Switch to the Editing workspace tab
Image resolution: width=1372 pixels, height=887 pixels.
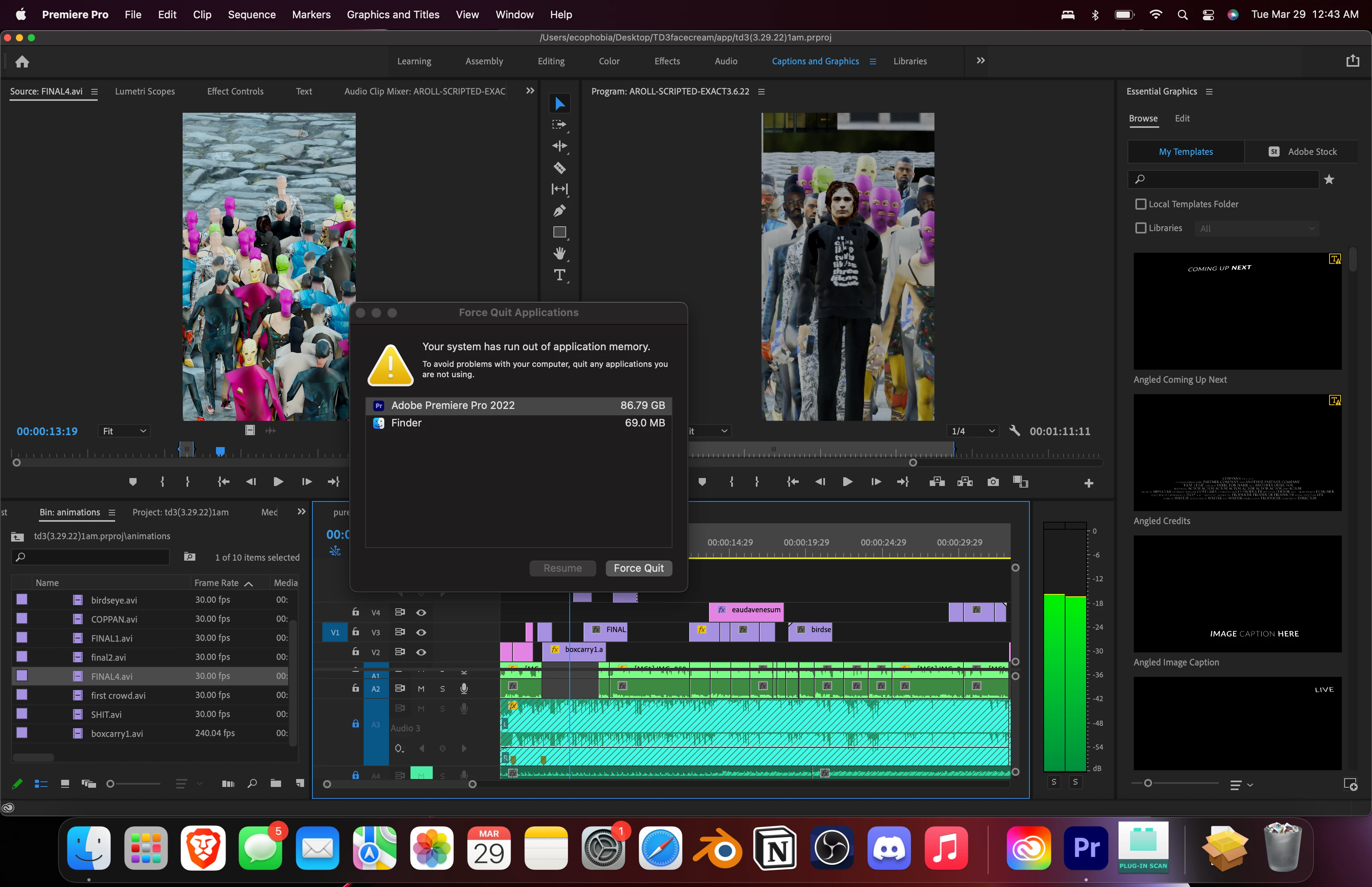550,61
